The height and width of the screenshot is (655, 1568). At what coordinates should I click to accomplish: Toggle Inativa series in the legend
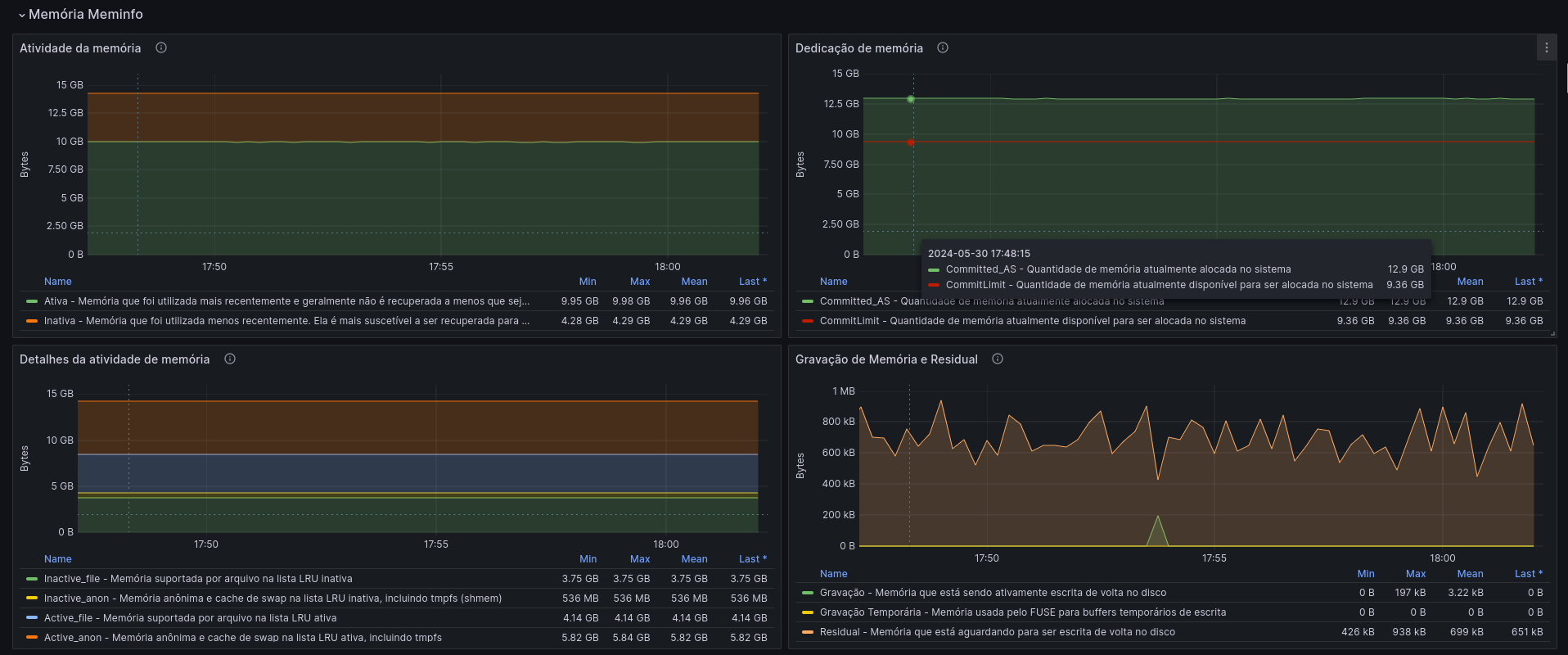pos(286,321)
